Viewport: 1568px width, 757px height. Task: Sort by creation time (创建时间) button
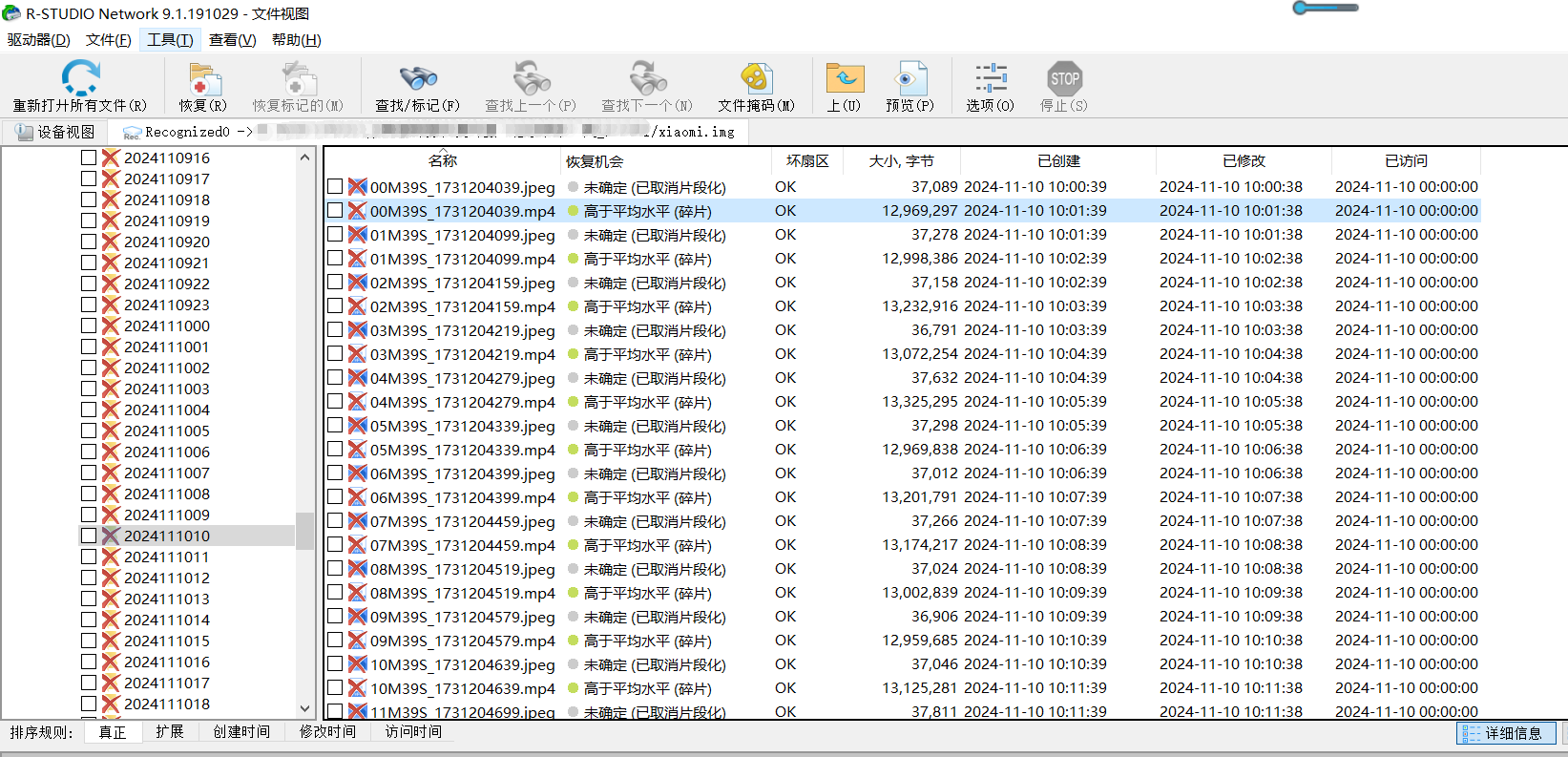pos(241,732)
